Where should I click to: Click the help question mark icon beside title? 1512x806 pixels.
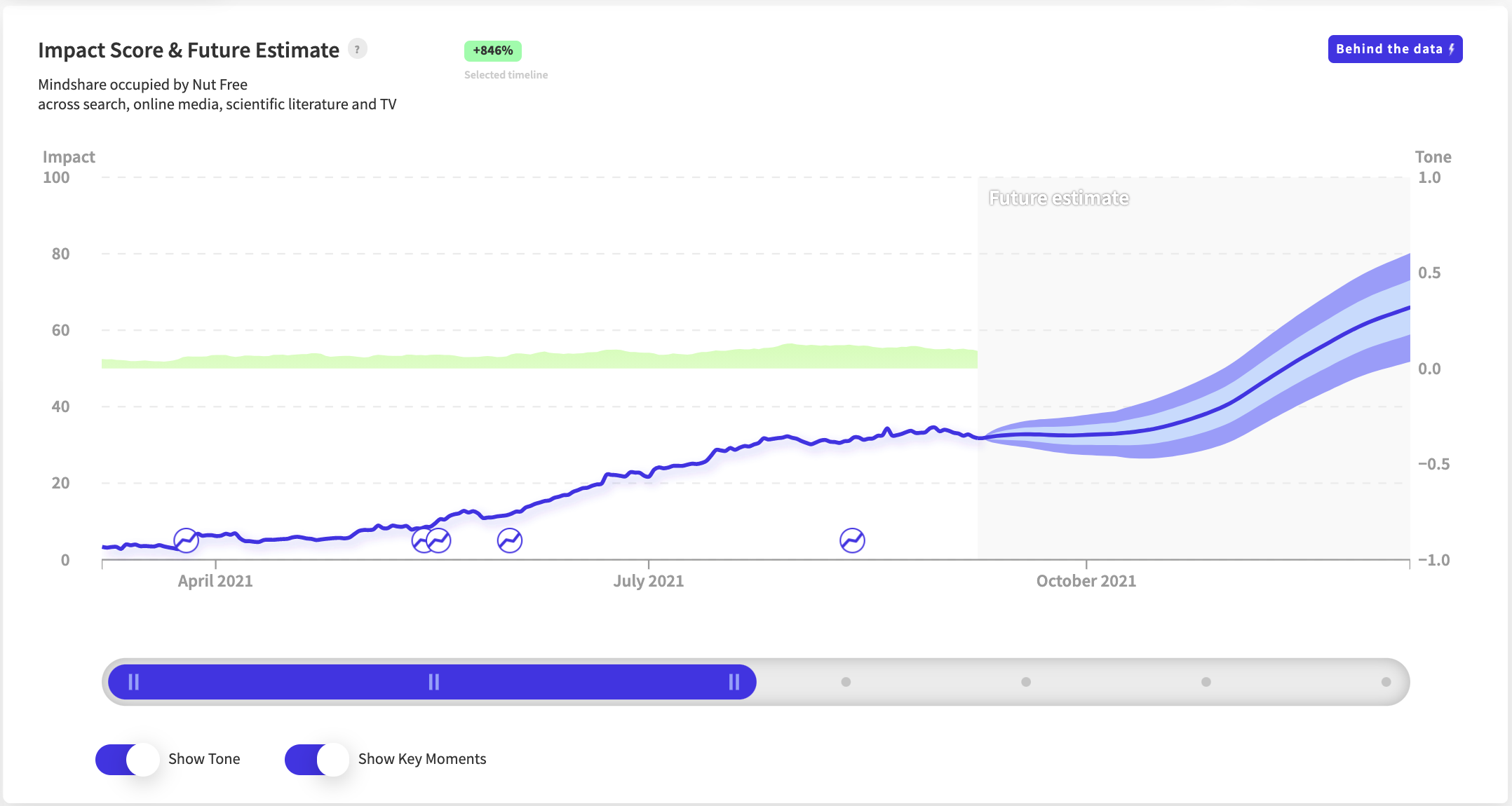(x=358, y=49)
